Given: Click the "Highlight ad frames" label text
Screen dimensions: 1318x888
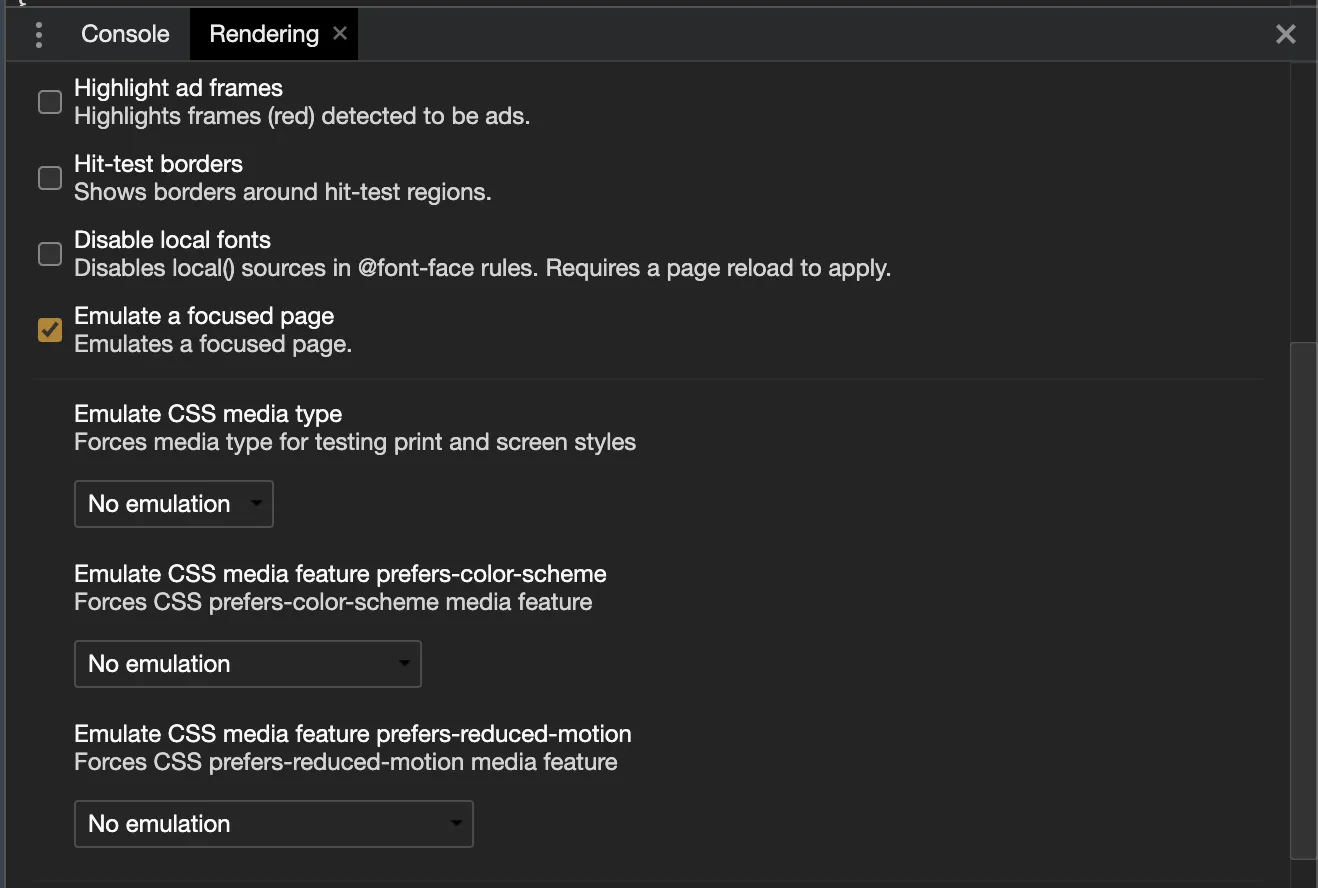Looking at the screenshot, I should pyautogui.click(x=178, y=88).
